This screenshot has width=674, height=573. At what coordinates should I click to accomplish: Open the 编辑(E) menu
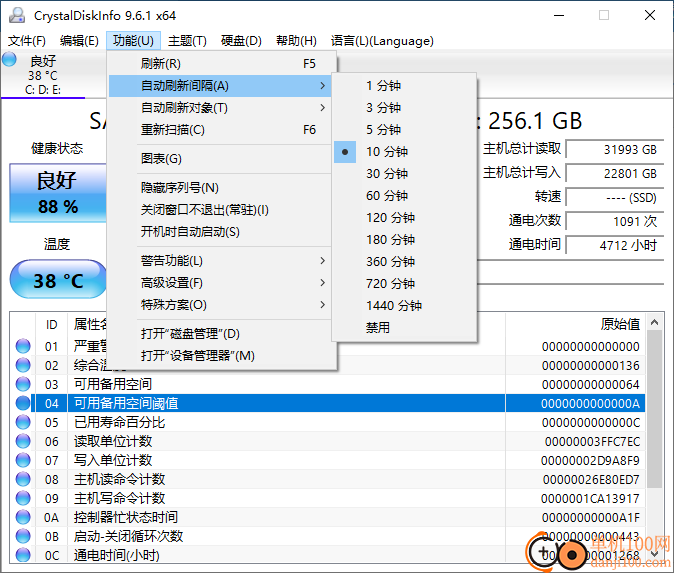[79, 41]
